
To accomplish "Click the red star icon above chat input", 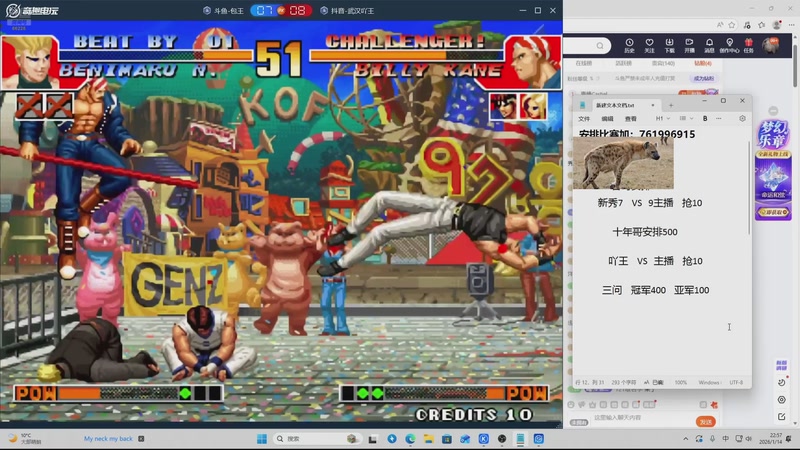I will click(714, 405).
